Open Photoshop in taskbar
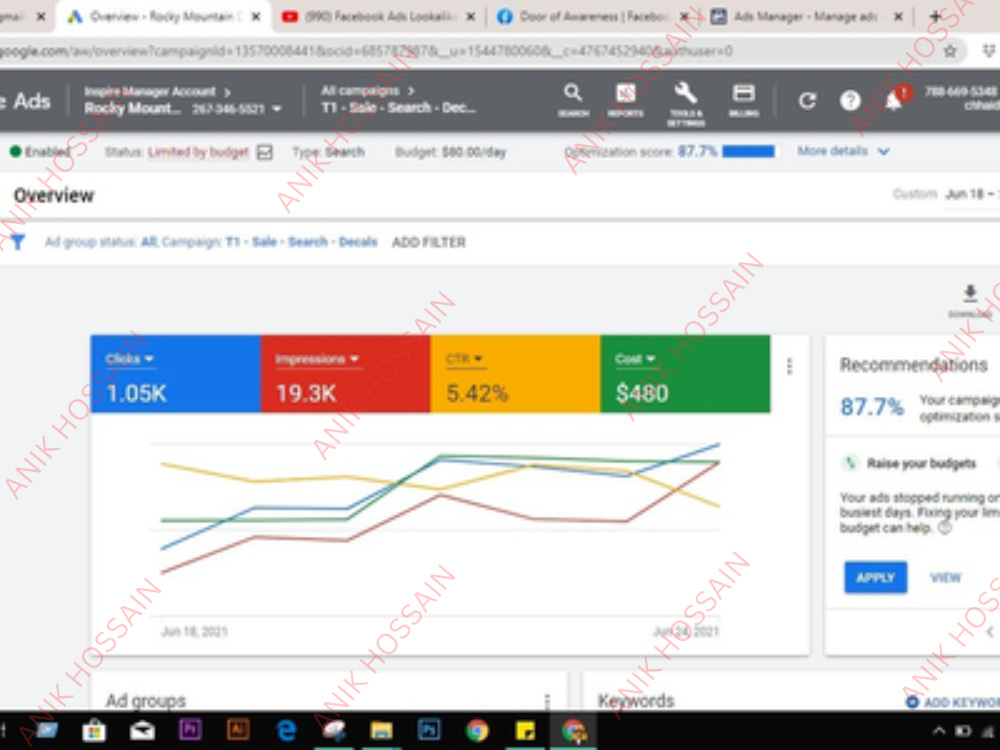The width and height of the screenshot is (1000, 750). pos(429,729)
